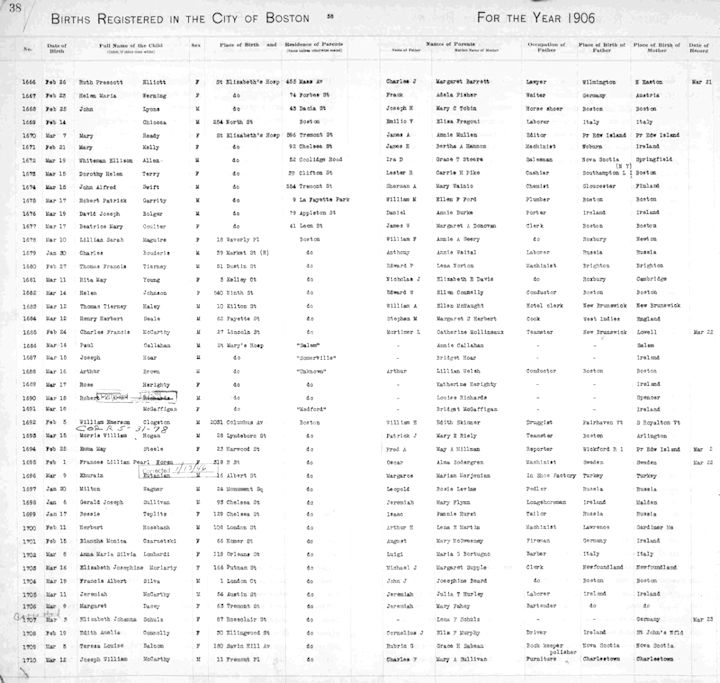Select the occupation 'Editor'
The image size is (720, 683).
(536, 135)
